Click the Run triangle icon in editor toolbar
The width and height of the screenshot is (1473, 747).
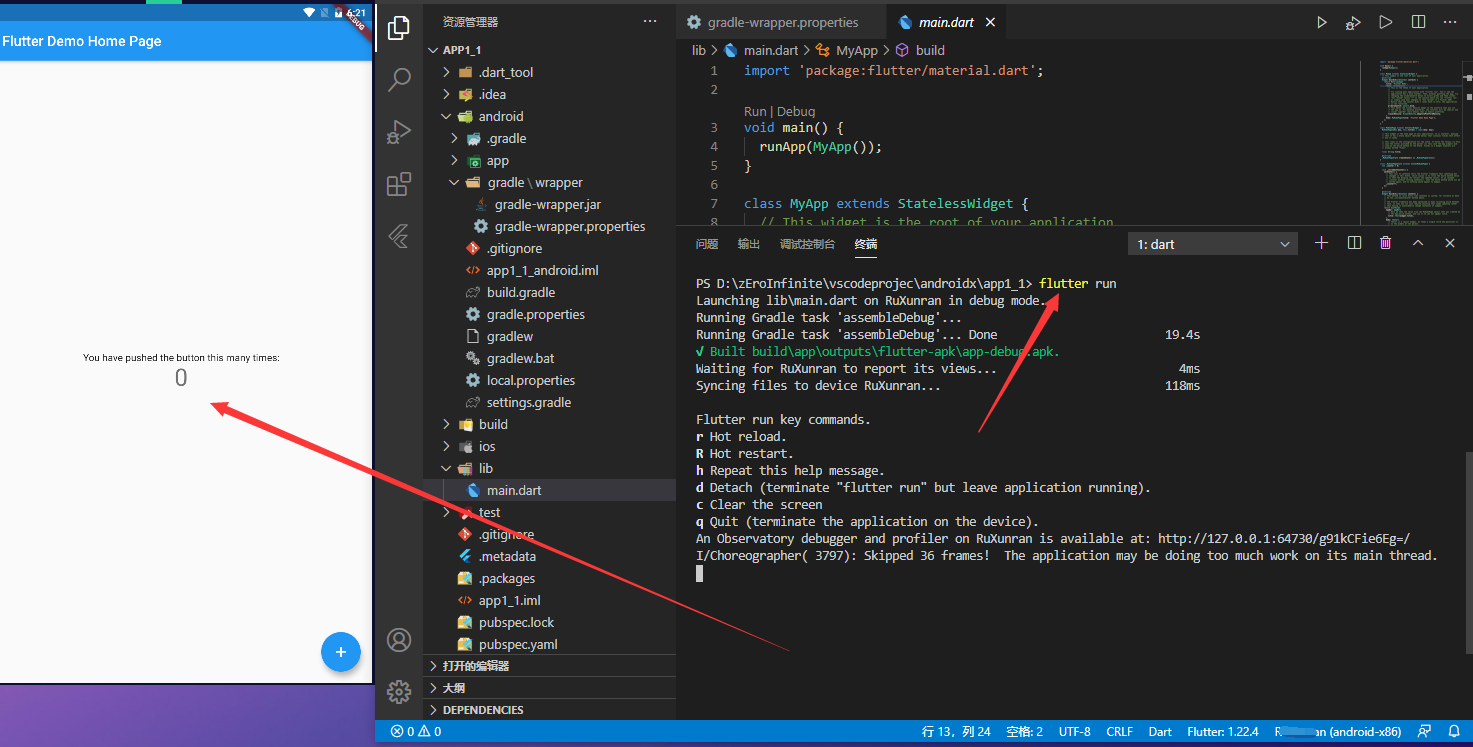tap(1321, 22)
